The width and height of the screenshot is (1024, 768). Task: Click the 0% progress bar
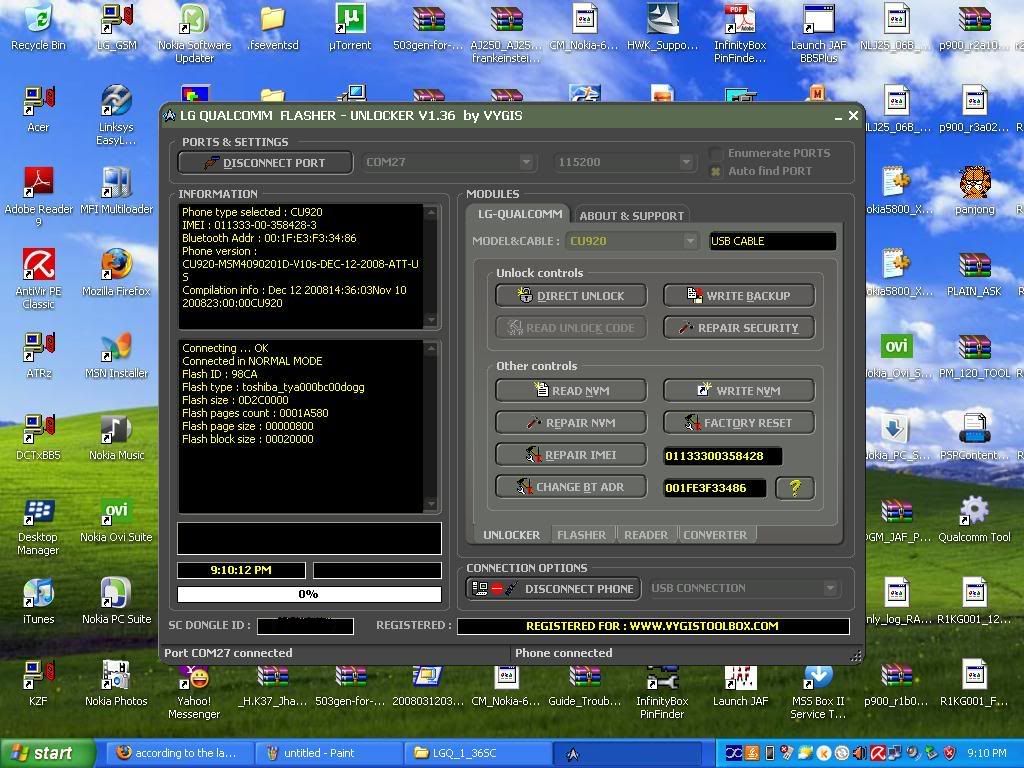[310, 594]
